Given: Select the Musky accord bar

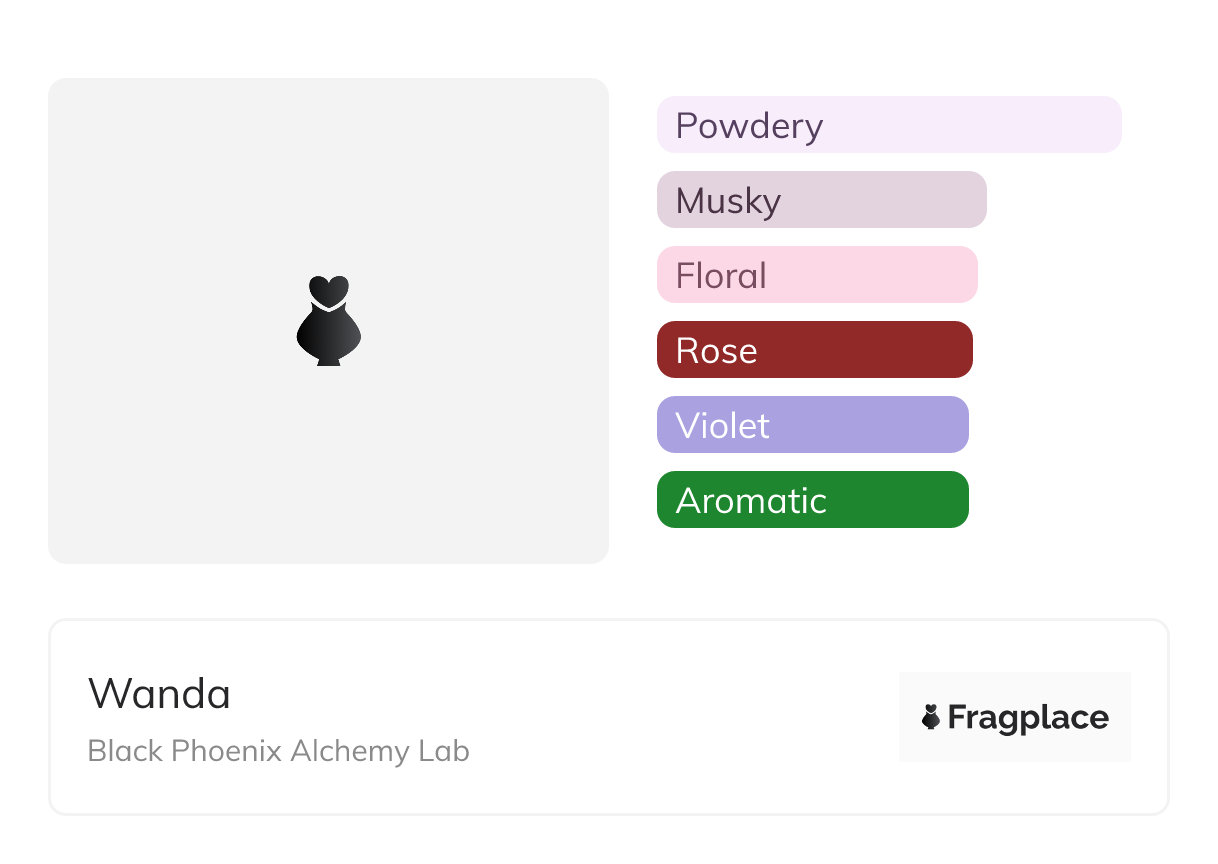Looking at the screenshot, I should (822, 200).
